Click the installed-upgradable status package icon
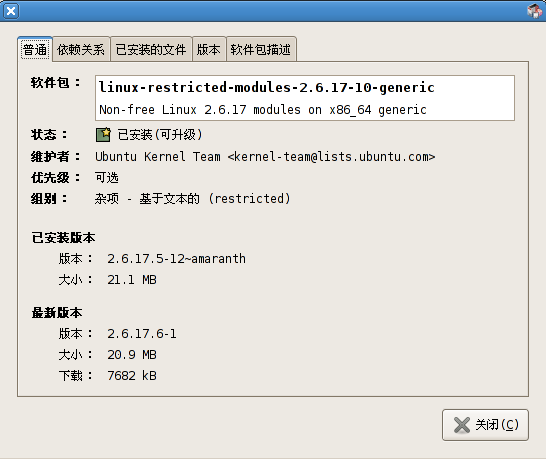The width and height of the screenshot is (546, 459). 103,135
